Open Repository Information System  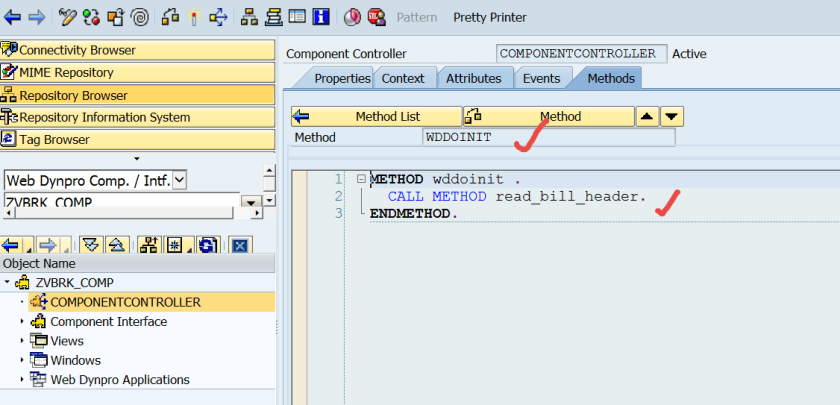tap(138, 117)
